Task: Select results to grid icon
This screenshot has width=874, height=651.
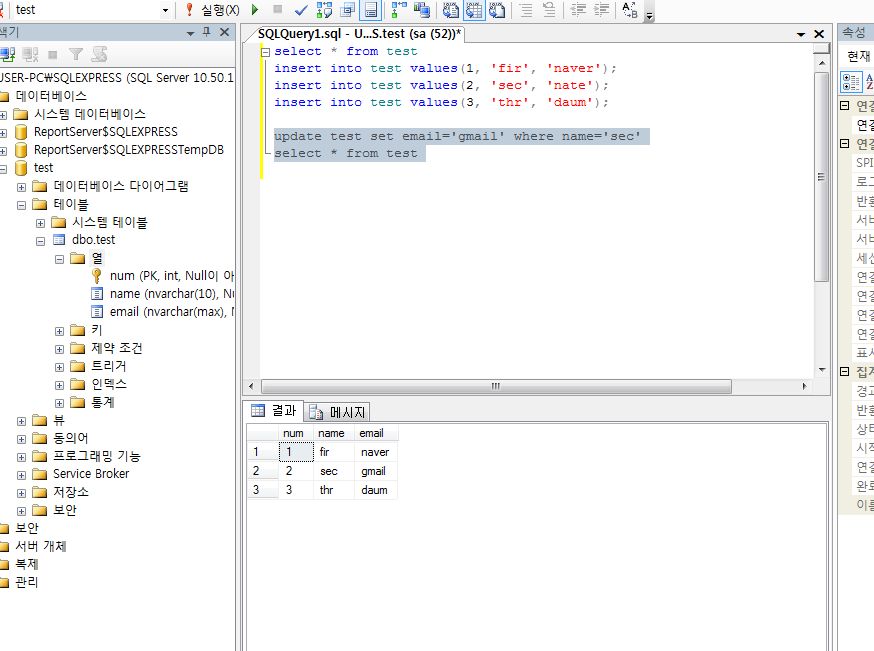Action: tap(474, 9)
